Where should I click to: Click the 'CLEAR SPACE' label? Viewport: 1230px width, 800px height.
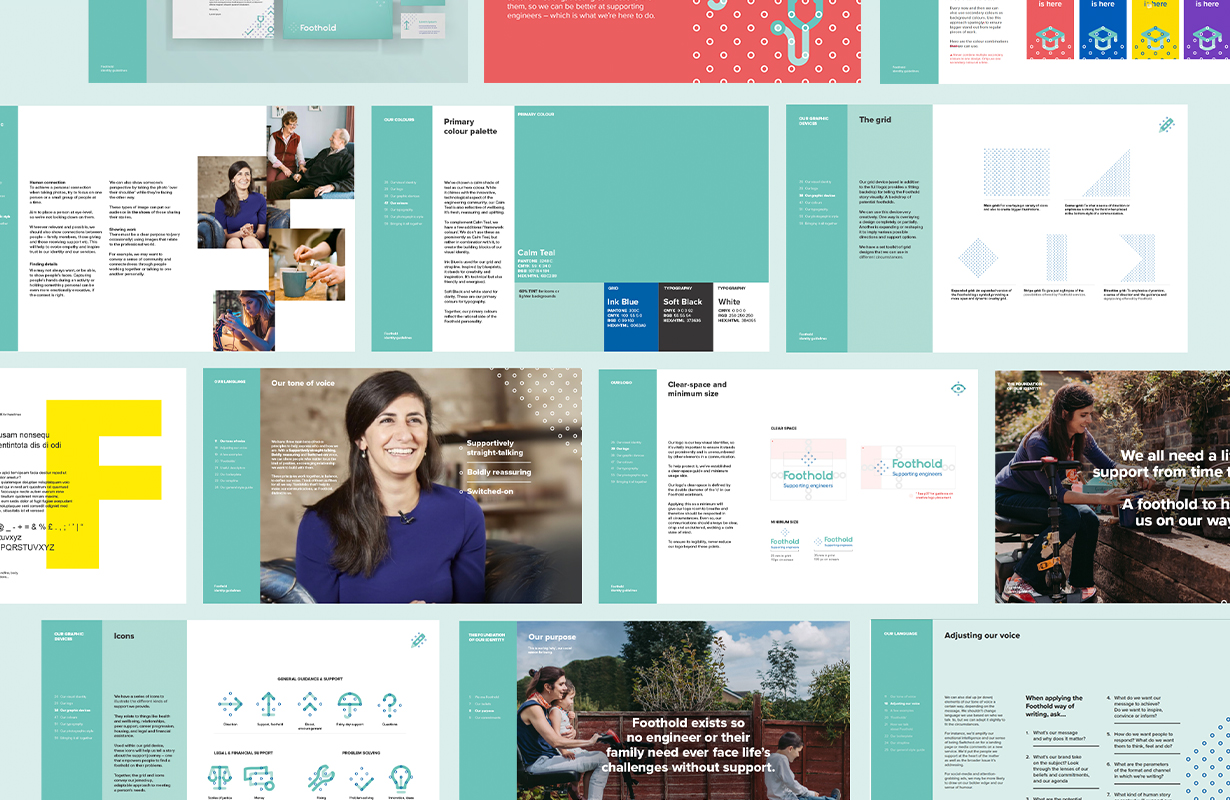(783, 428)
